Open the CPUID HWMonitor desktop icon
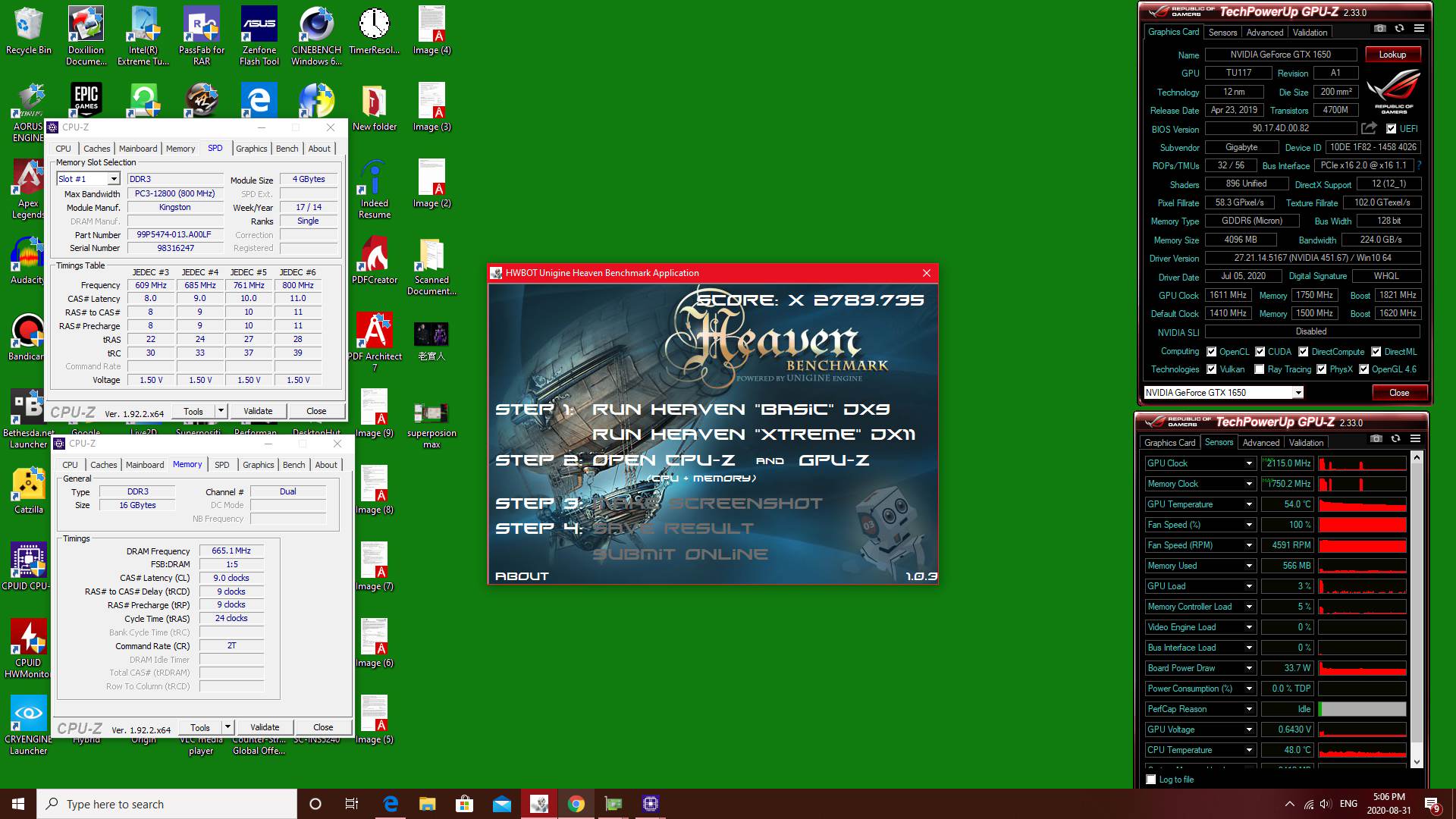 pyautogui.click(x=29, y=649)
